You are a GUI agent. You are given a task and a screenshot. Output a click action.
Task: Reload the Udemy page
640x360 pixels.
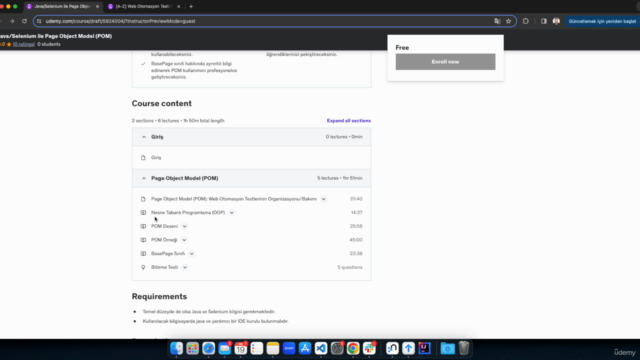(24, 21)
